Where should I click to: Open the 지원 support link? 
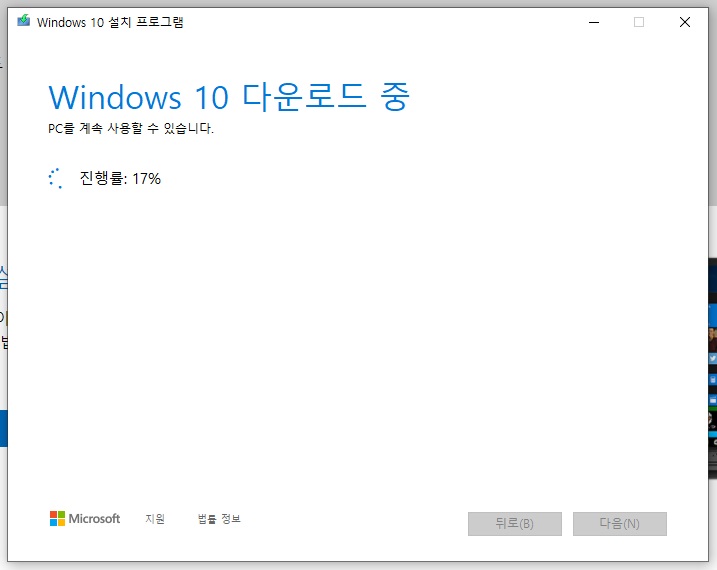[x=155, y=519]
